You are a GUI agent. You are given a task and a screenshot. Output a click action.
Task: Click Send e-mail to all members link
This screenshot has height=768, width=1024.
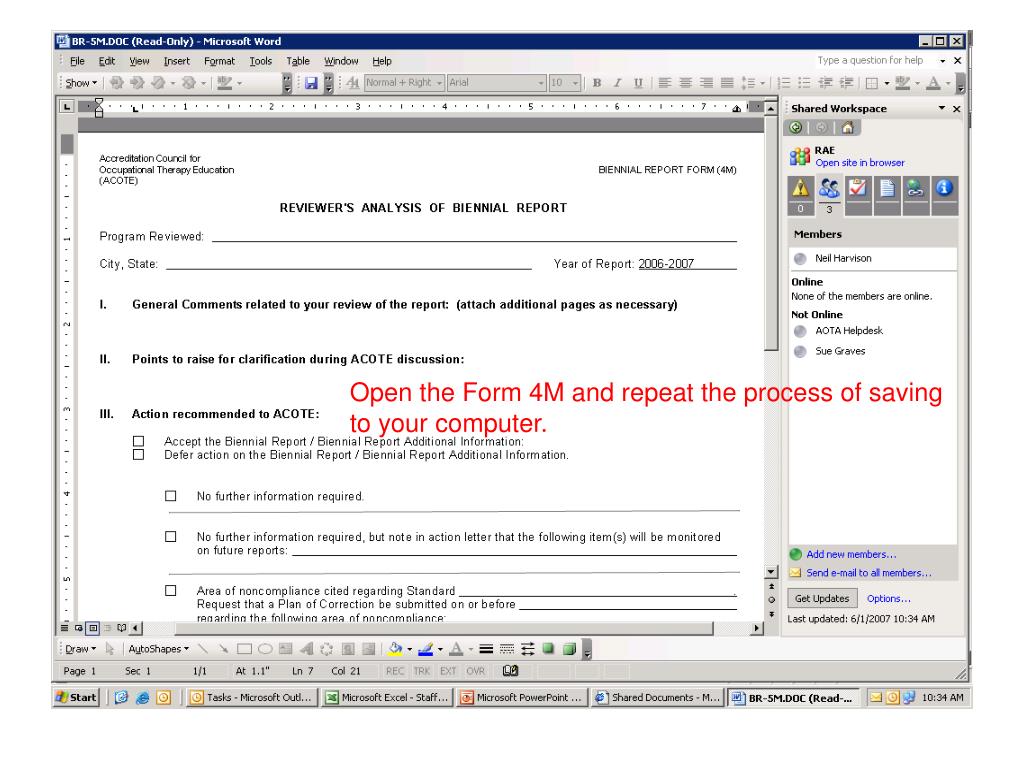[x=869, y=573]
